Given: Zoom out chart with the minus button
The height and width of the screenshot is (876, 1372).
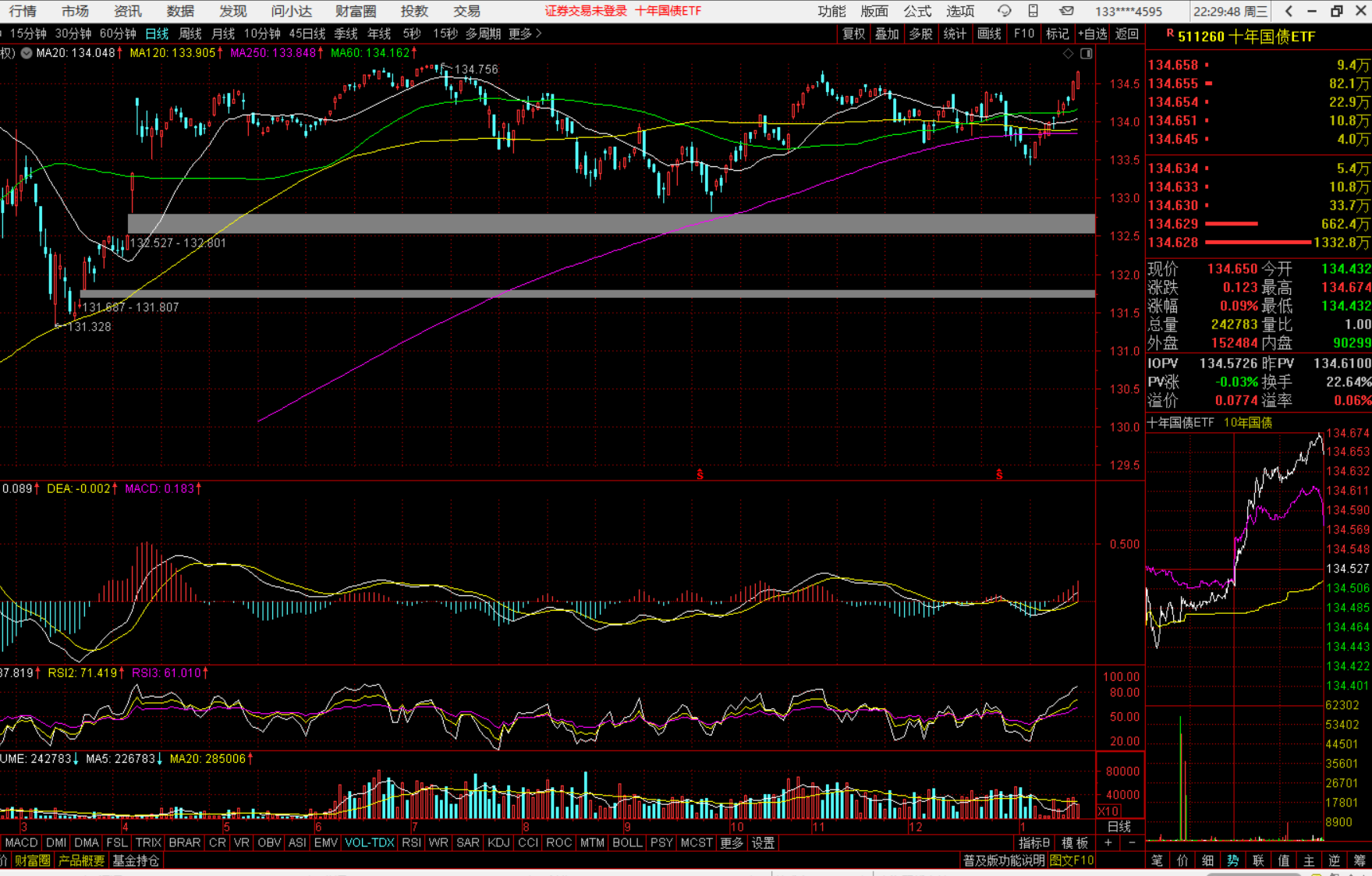Looking at the screenshot, I should (x=1132, y=842).
